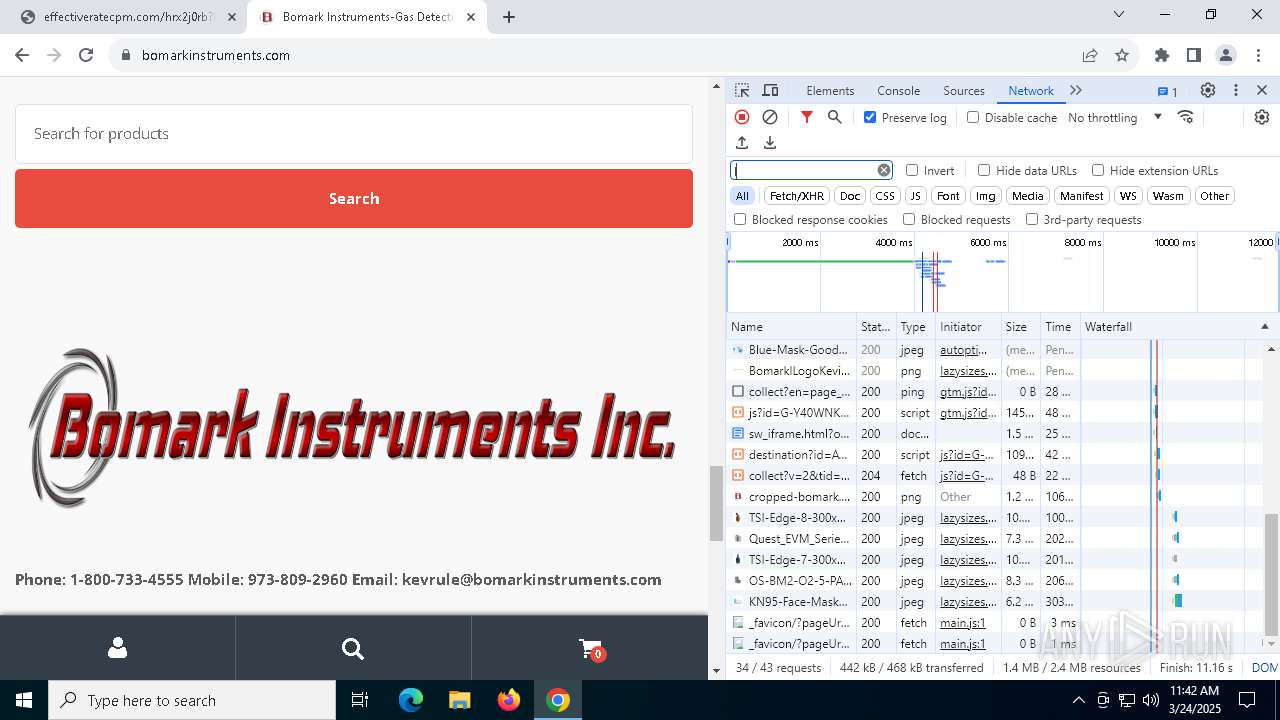Open a new browser tab
The image size is (1280, 720).
[x=509, y=17]
